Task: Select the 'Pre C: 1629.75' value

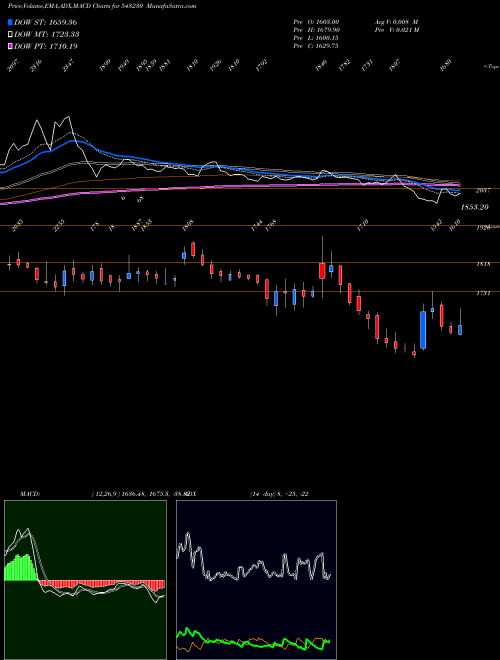Action: coord(316,46)
